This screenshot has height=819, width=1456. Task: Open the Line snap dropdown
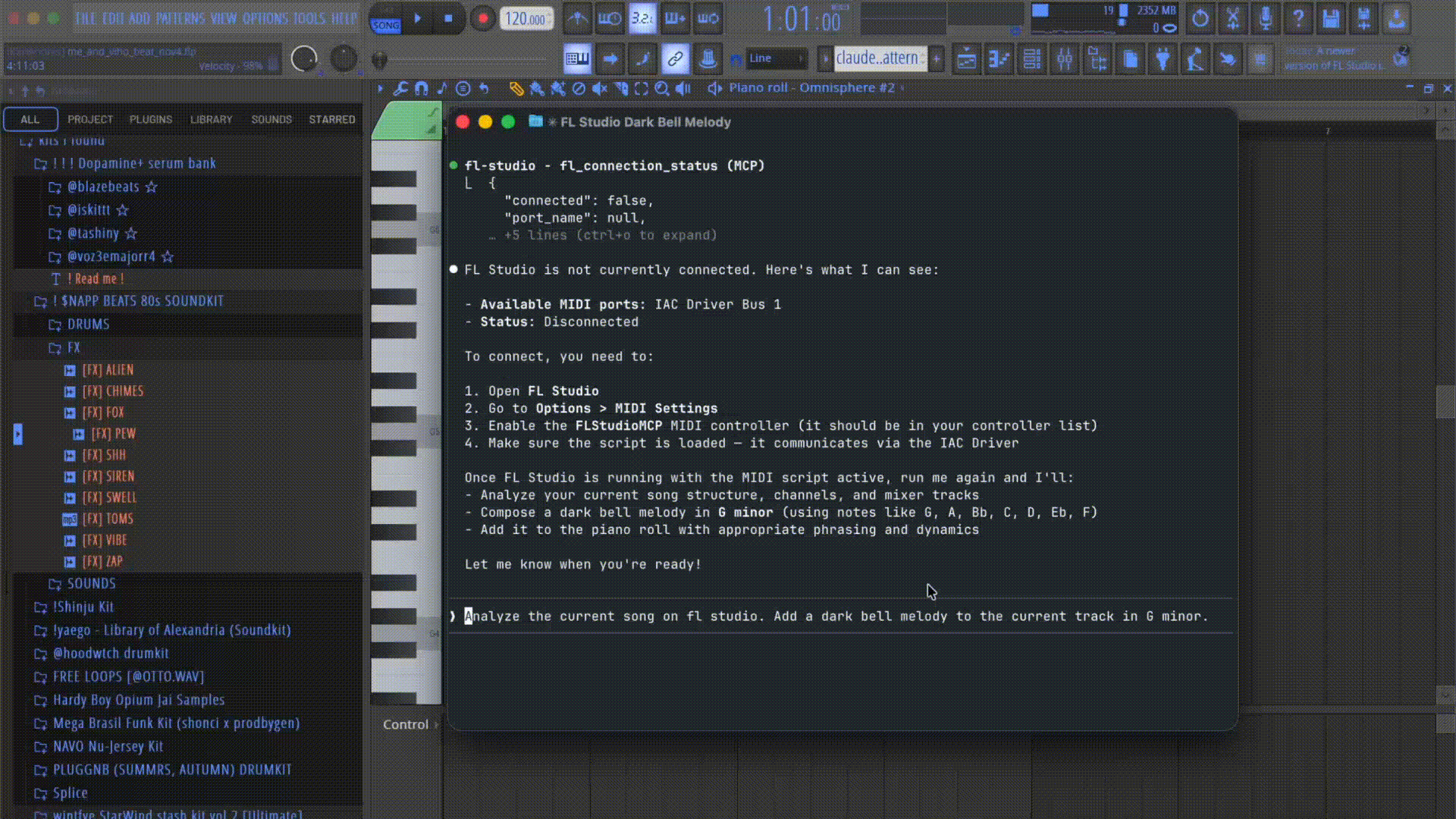click(x=776, y=58)
